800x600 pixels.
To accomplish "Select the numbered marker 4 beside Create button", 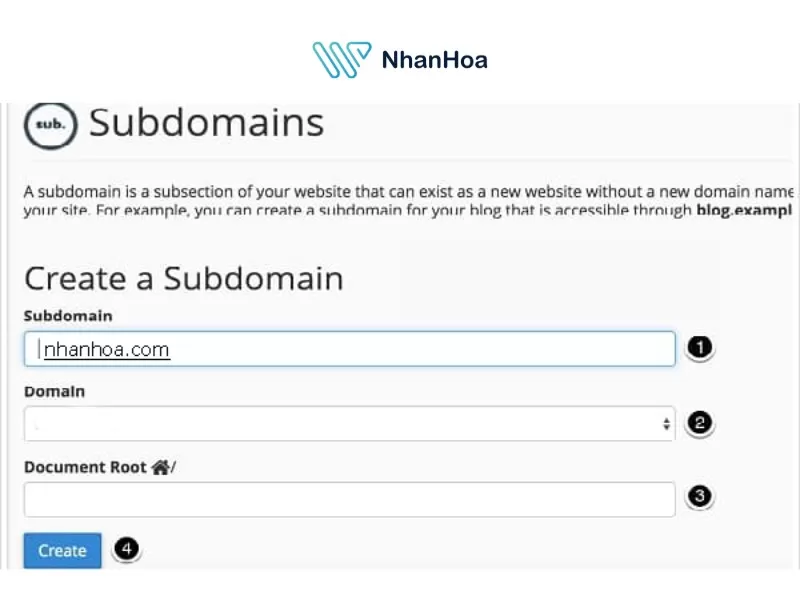I will click(x=127, y=548).
